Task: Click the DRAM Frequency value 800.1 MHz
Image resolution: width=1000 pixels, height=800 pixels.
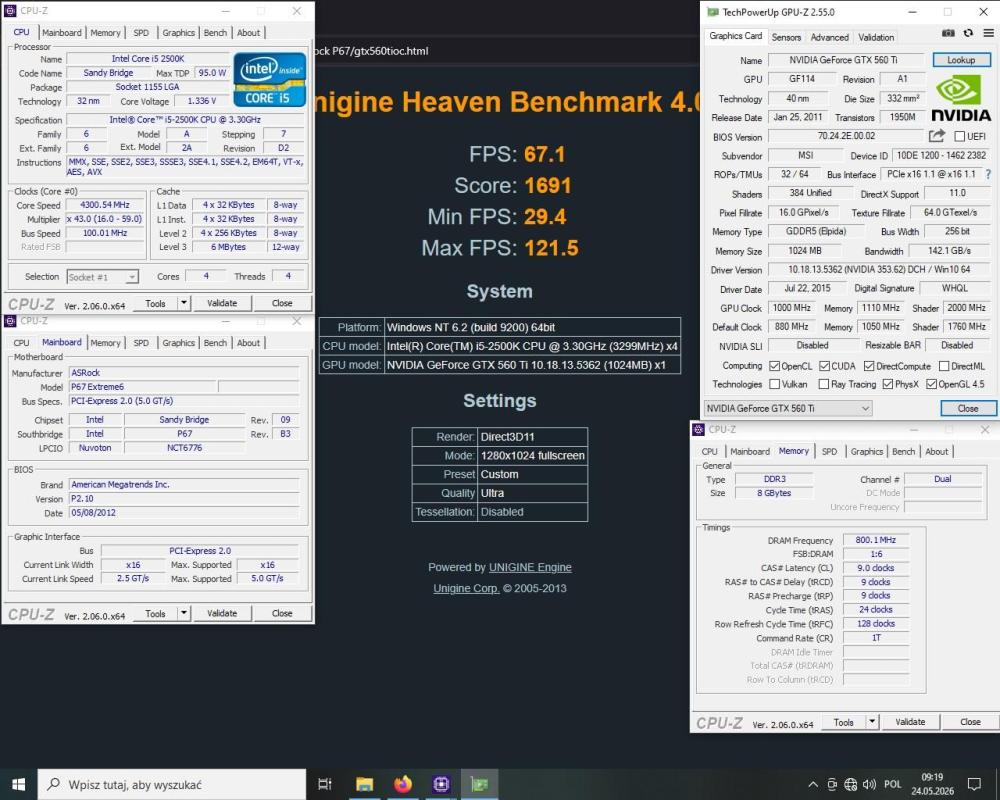Action: [x=876, y=540]
